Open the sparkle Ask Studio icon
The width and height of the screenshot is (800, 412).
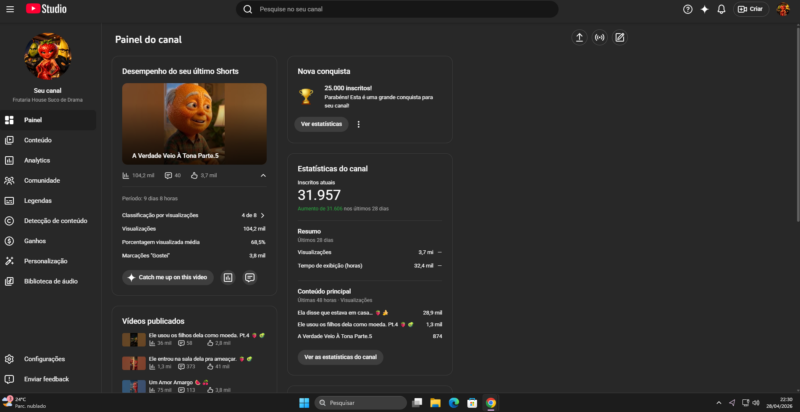[x=705, y=9]
